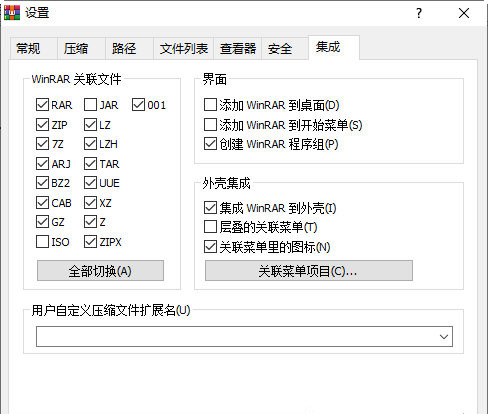Check 添加 WinRAR 到开始菜单(S)
488x414 pixels.
pyautogui.click(x=210, y=125)
